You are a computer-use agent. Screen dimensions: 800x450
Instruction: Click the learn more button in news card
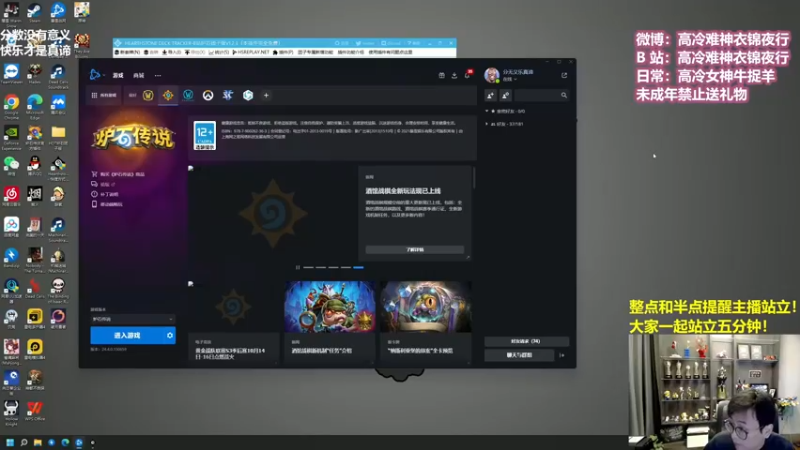[x=415, y=249]
